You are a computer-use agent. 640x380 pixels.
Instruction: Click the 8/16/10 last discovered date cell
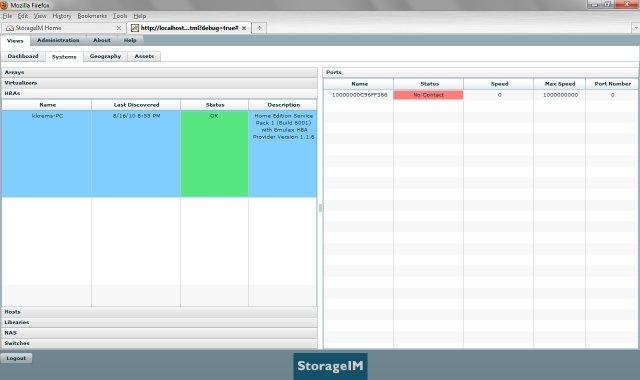coord(136,153)
